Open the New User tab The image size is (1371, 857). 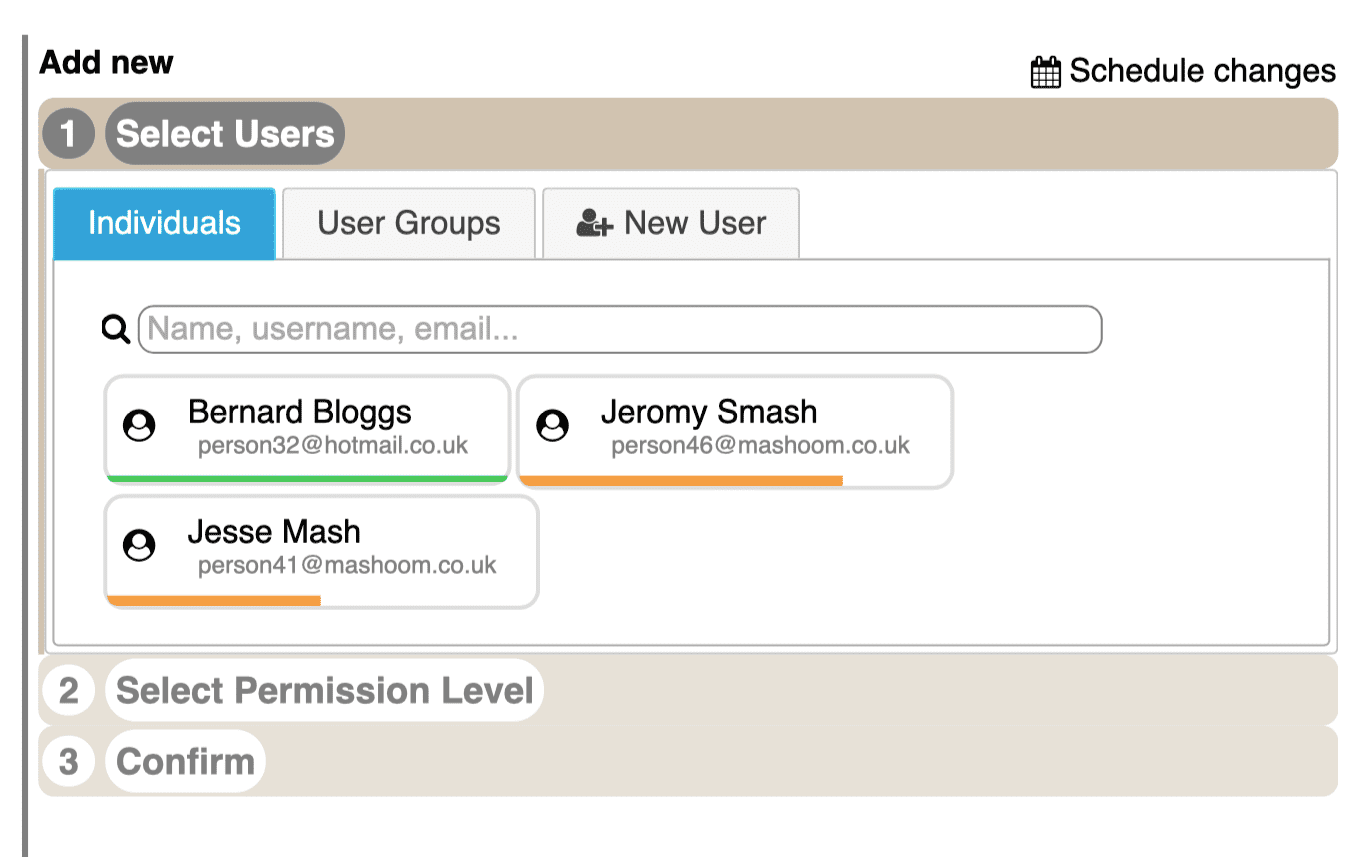coord(671,223)
